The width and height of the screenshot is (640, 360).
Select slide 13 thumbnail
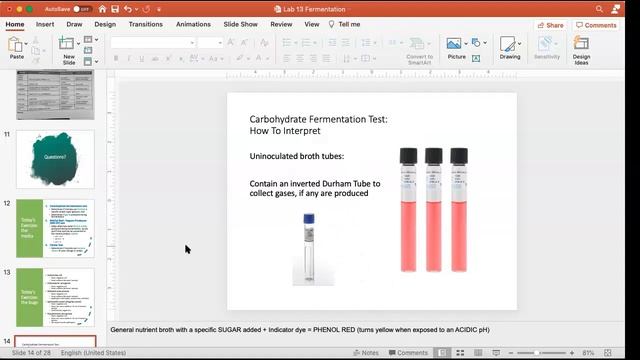pyautogui.click(x=55, y=298)
